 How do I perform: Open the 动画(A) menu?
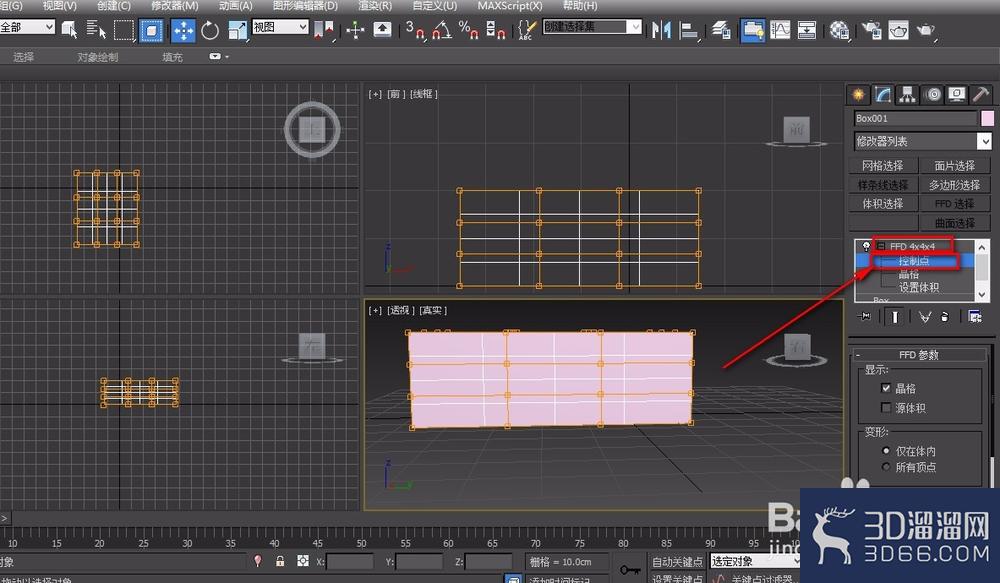point(235,6)
